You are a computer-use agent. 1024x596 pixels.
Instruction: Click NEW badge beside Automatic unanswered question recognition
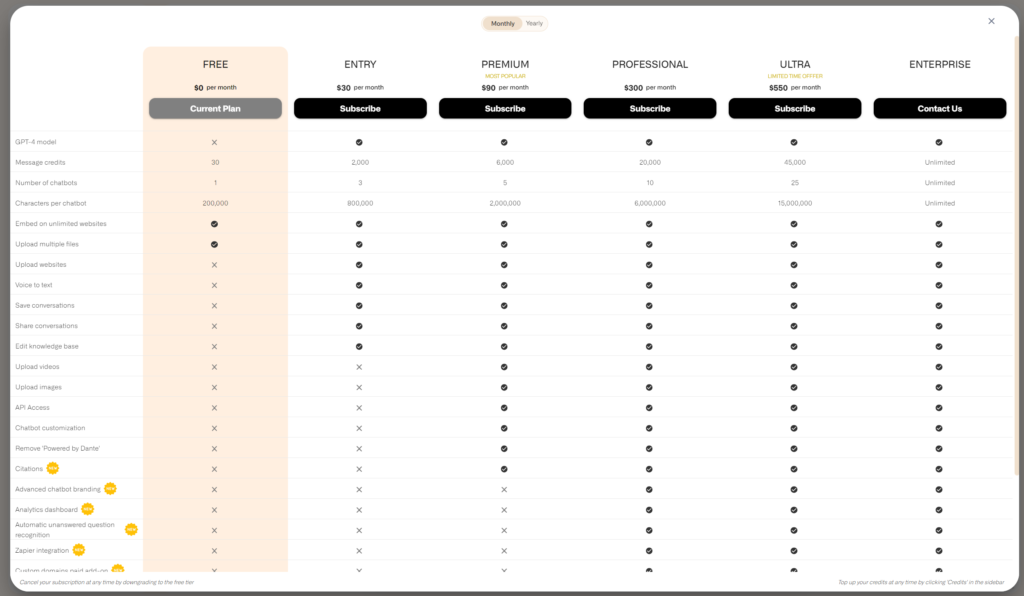pos(131,529)
